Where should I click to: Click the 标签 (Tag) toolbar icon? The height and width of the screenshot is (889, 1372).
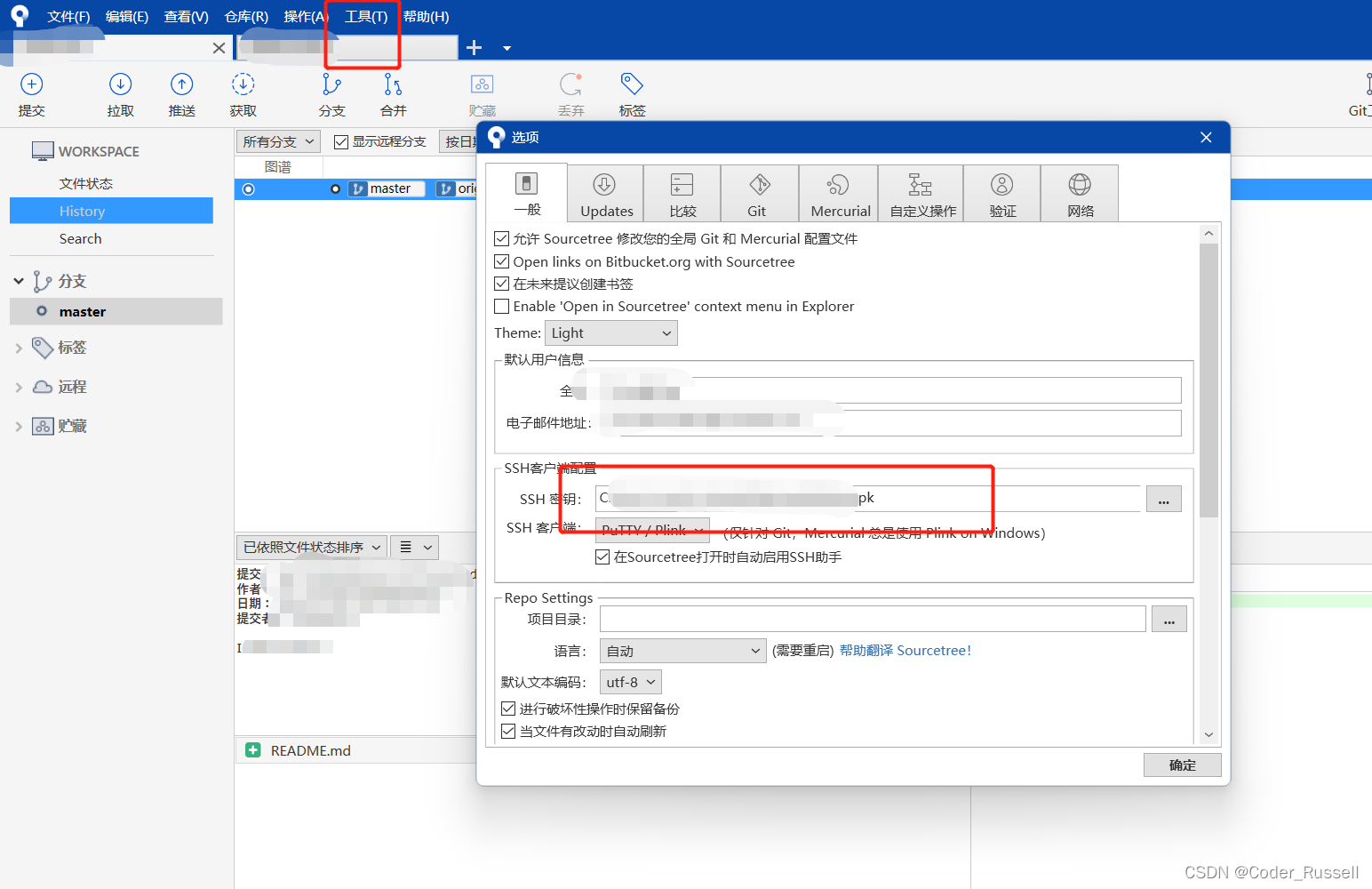pos(632,84)
